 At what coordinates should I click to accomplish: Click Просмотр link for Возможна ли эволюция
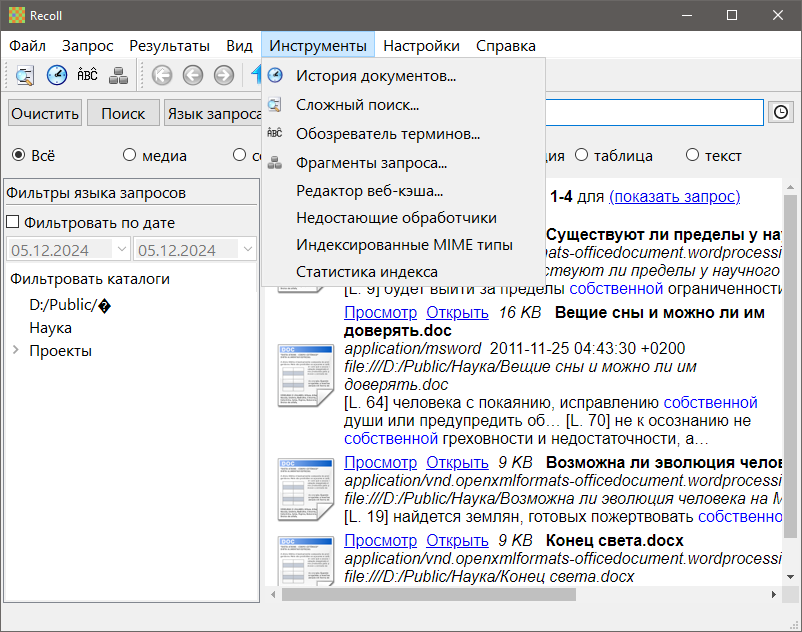380,462
